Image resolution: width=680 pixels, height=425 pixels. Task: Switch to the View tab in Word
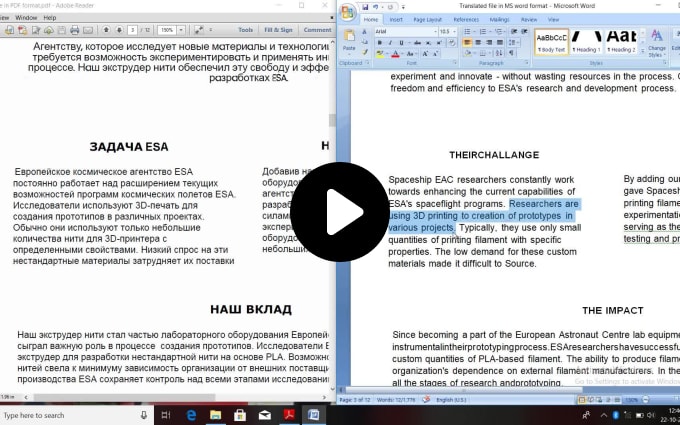point(553,20)
